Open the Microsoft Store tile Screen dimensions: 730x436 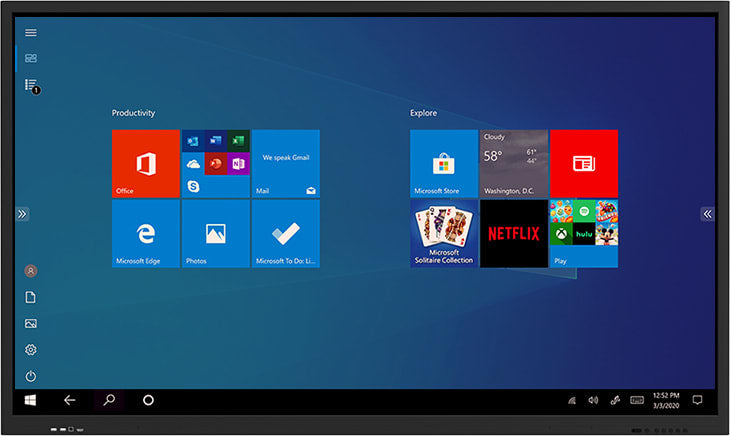pyautogui.click(x=444, y=163)
